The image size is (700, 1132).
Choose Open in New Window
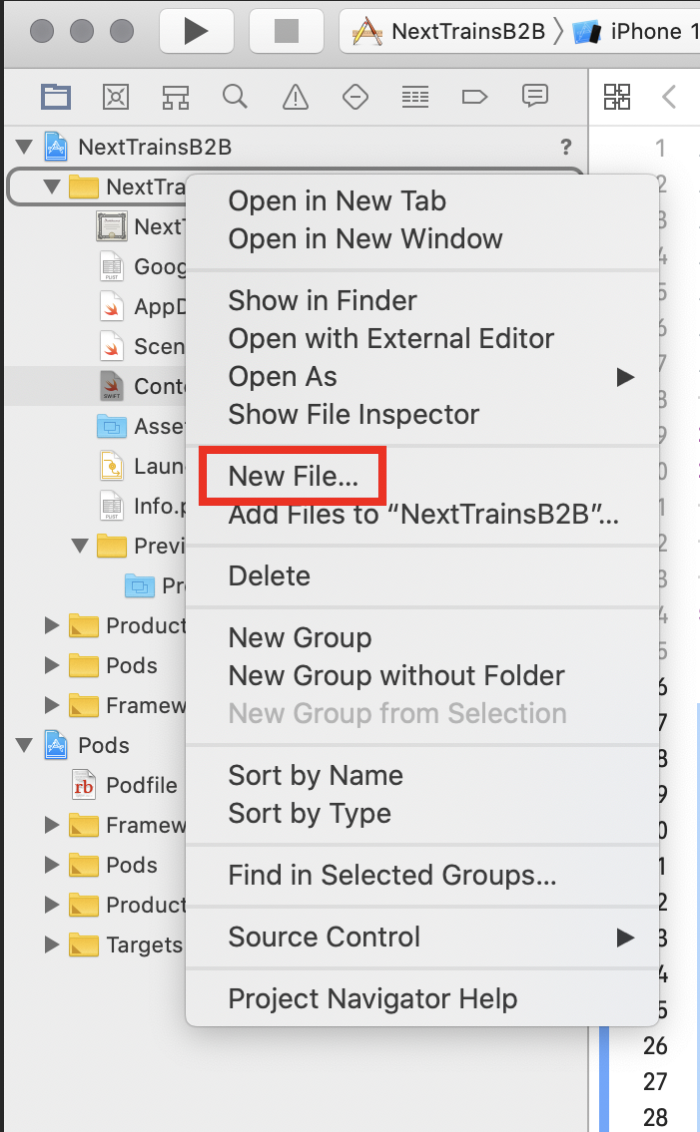point(365,239)
